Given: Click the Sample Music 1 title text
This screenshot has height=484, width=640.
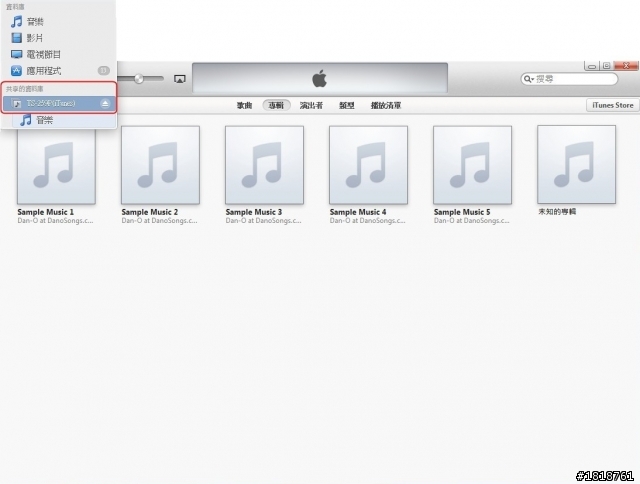Looking at the screenshot, I should pyautogui.click(x=46, y=212).
